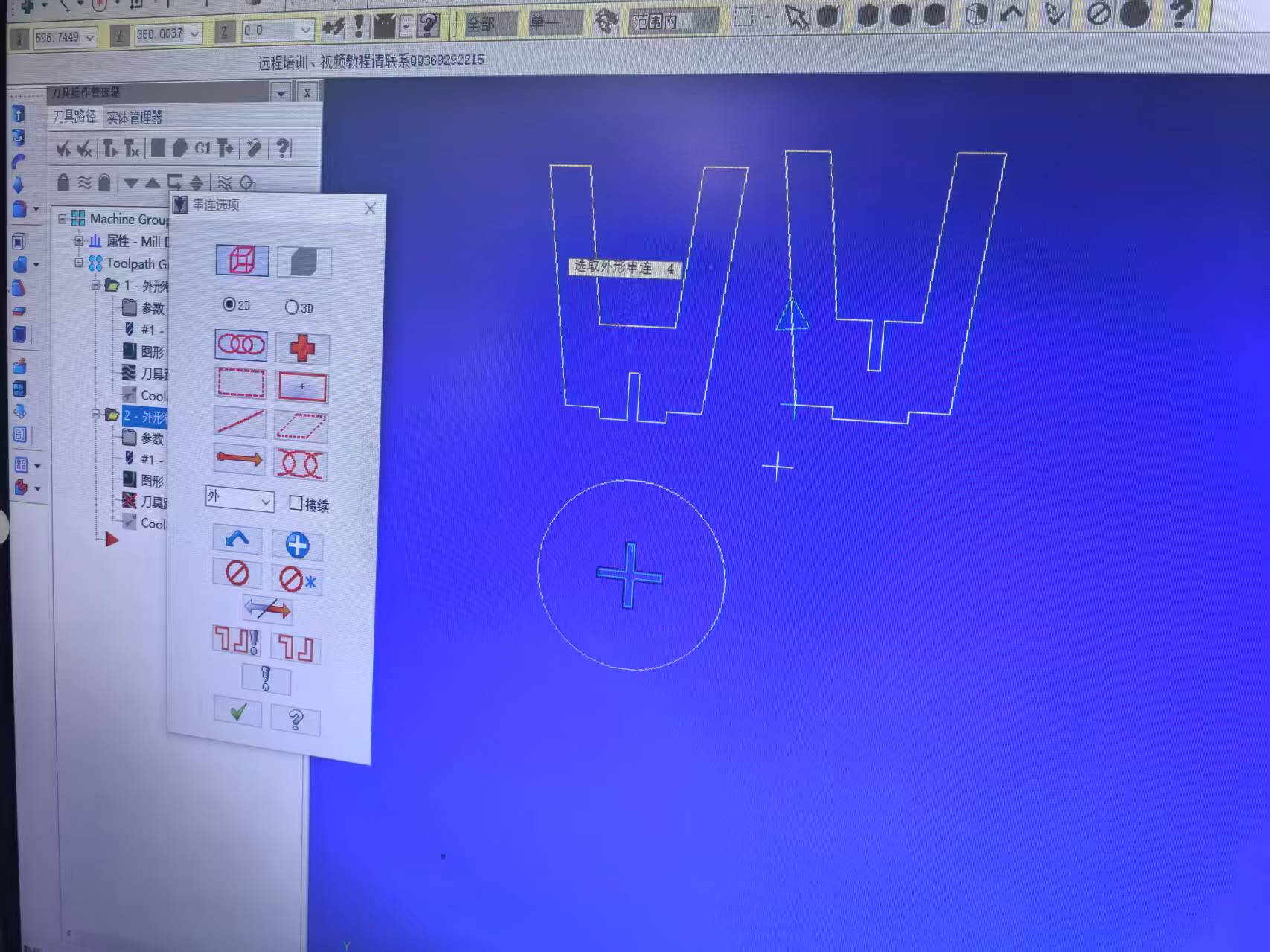Viewport: 1270px width, 952px height.
Task: Open the operations manager panel dropdown arrow
Action: click(281, 93)
